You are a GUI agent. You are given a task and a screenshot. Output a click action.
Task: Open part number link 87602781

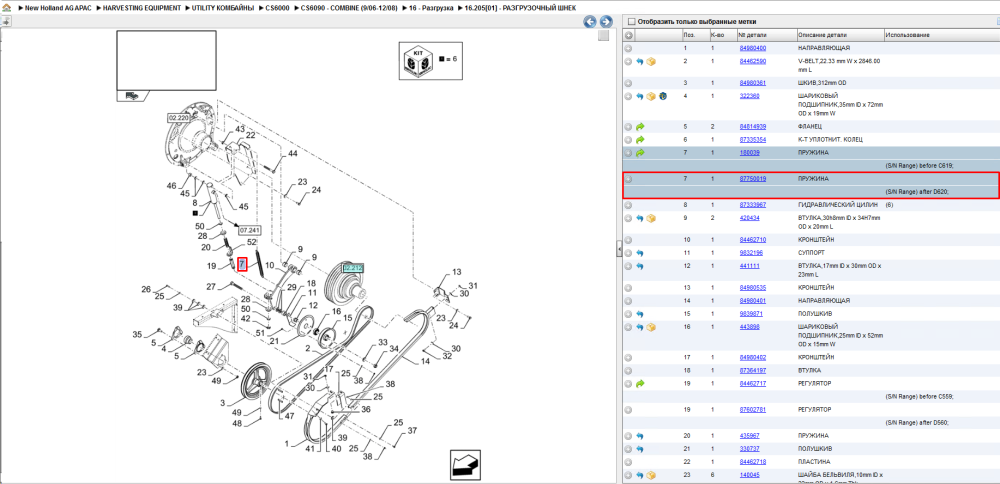(753, 409)
